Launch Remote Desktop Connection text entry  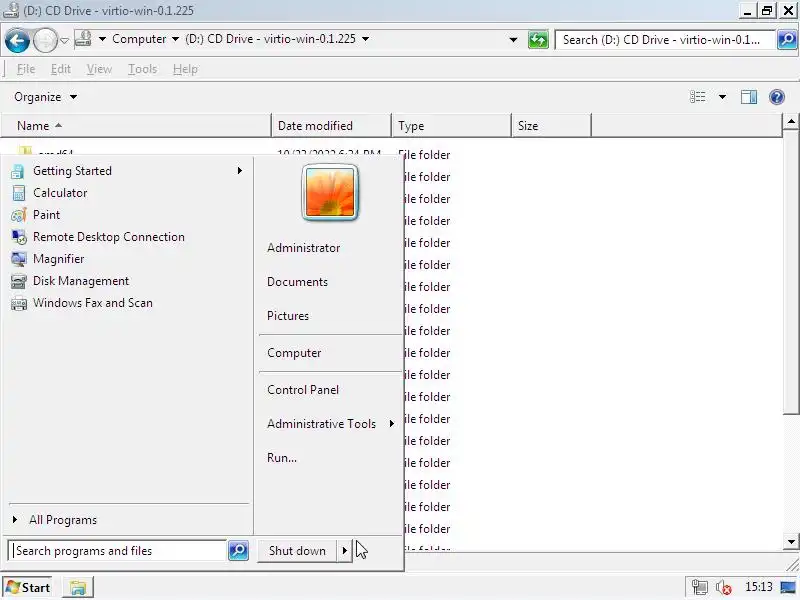(x=109, y=237)
